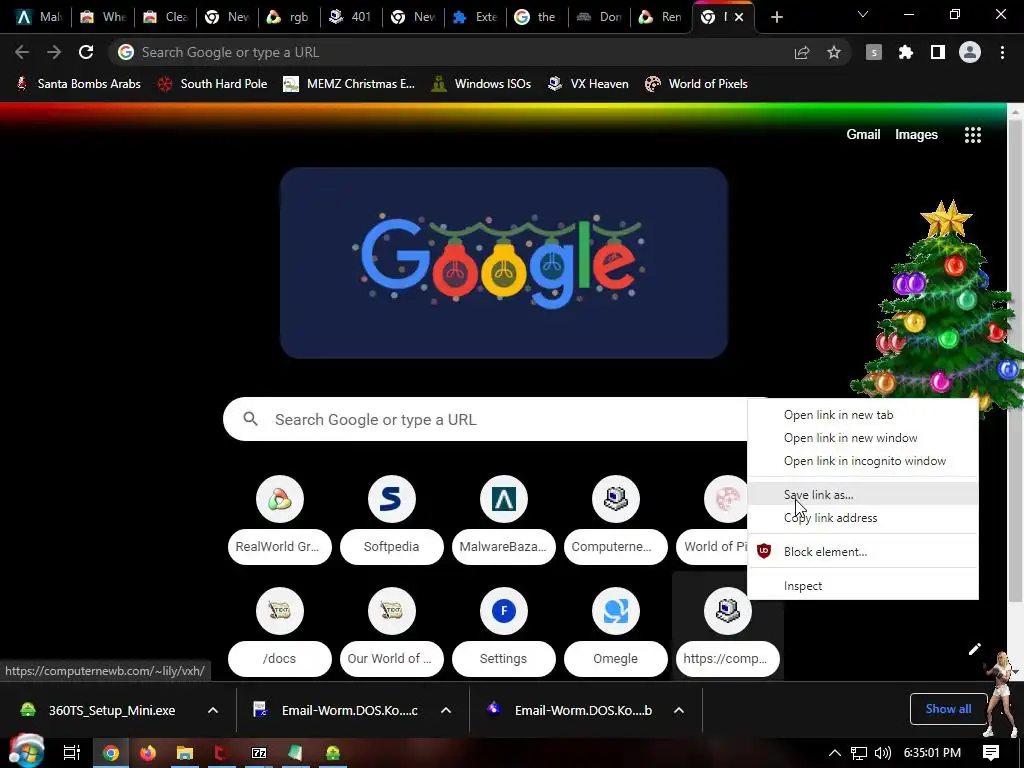Viewport: 1024px width, 768px height.
Task: Open the Our World of ... shortcut
Action: pyautogui.click(x=391, y=632)
